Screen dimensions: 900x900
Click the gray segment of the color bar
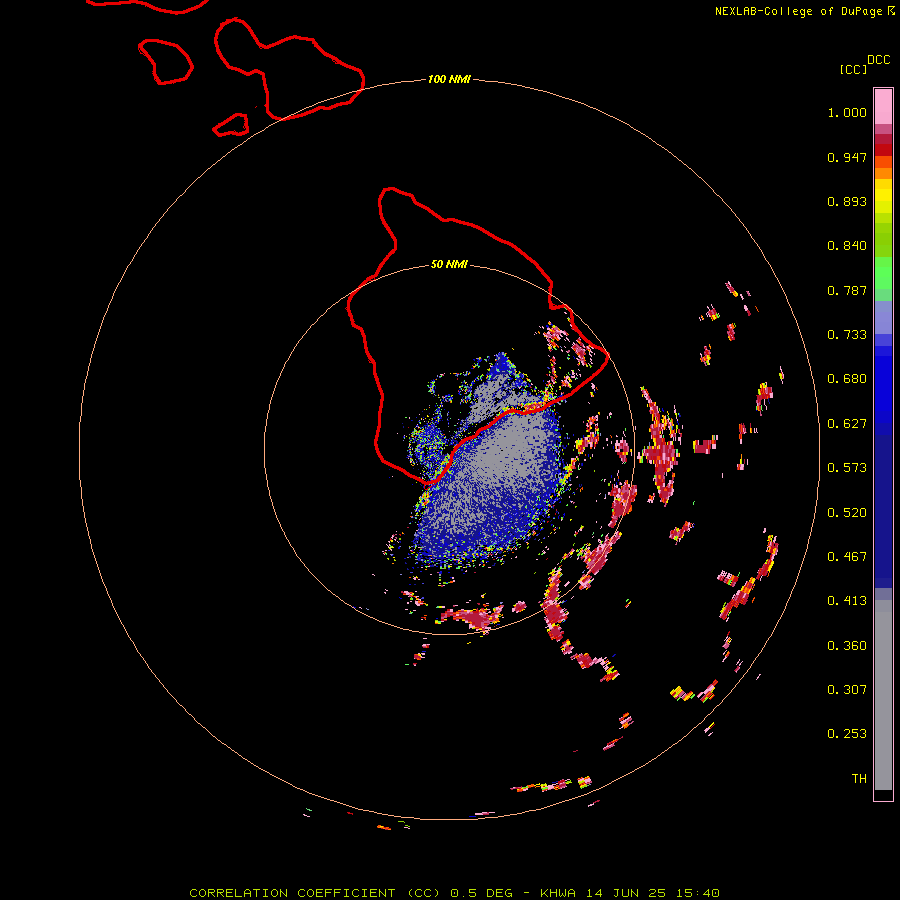[x=883, y=695]
